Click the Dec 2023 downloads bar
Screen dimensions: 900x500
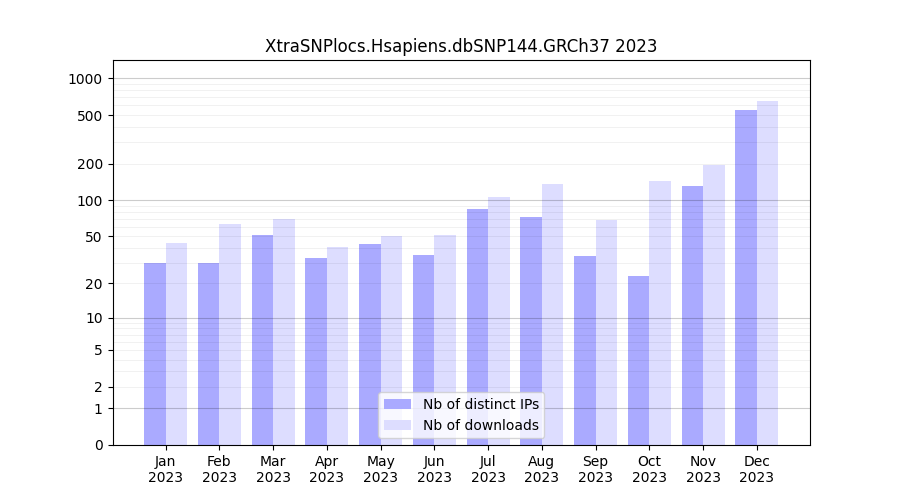pyautogui.click(x=767, y=273)
